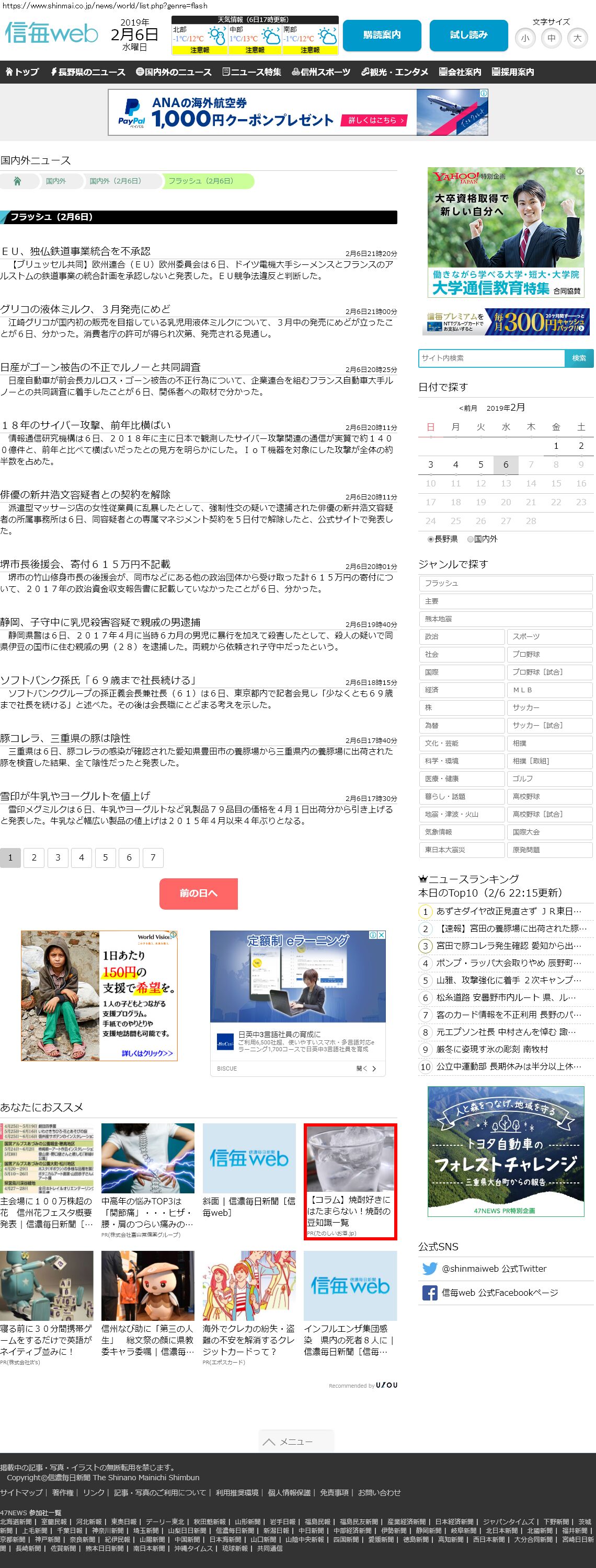Set font size to 小
596x1568 pixels.
click(525, 38)
